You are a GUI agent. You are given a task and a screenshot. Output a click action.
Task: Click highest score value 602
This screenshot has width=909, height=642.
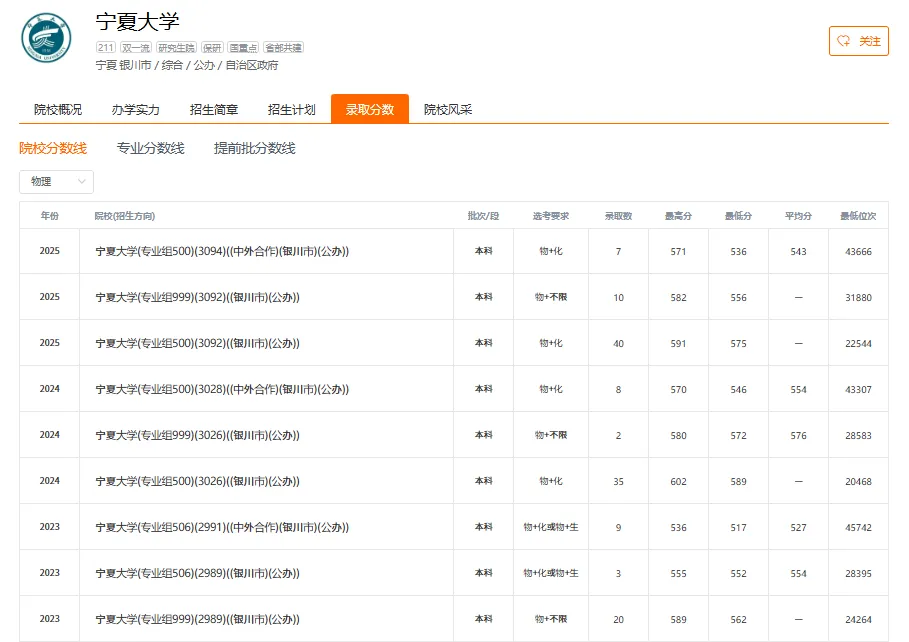pyautogui.click(x=678, y=481)
